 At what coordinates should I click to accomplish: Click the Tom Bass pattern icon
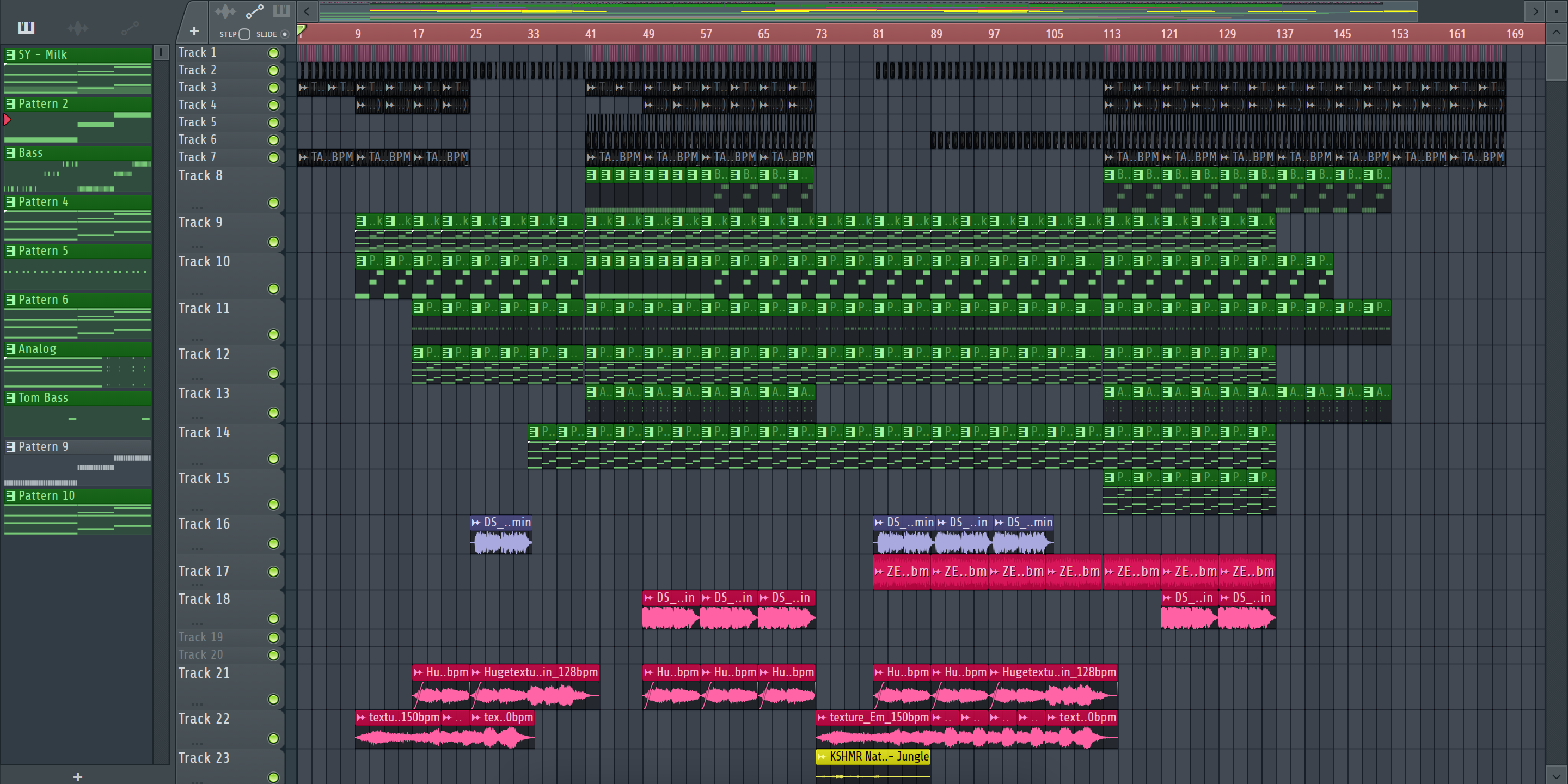(10, 397)
